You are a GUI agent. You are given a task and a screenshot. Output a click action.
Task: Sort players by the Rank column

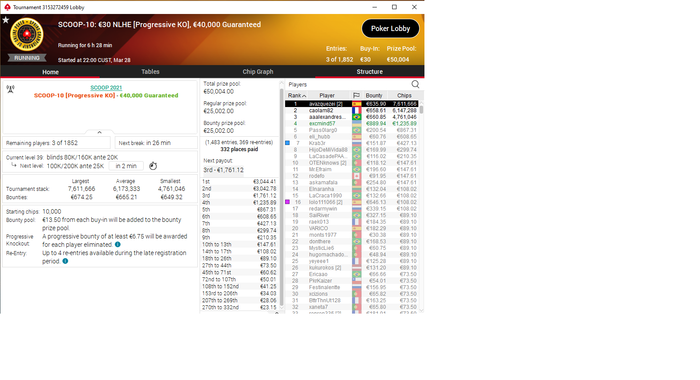[x=296, y=96]
